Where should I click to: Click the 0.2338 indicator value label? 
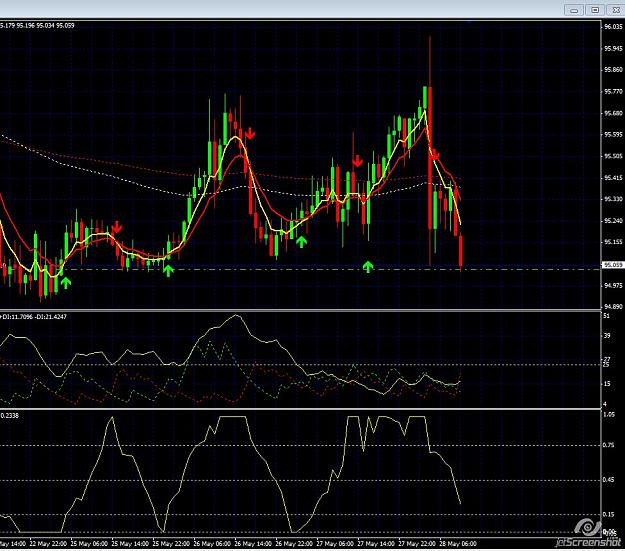point(9,415)
